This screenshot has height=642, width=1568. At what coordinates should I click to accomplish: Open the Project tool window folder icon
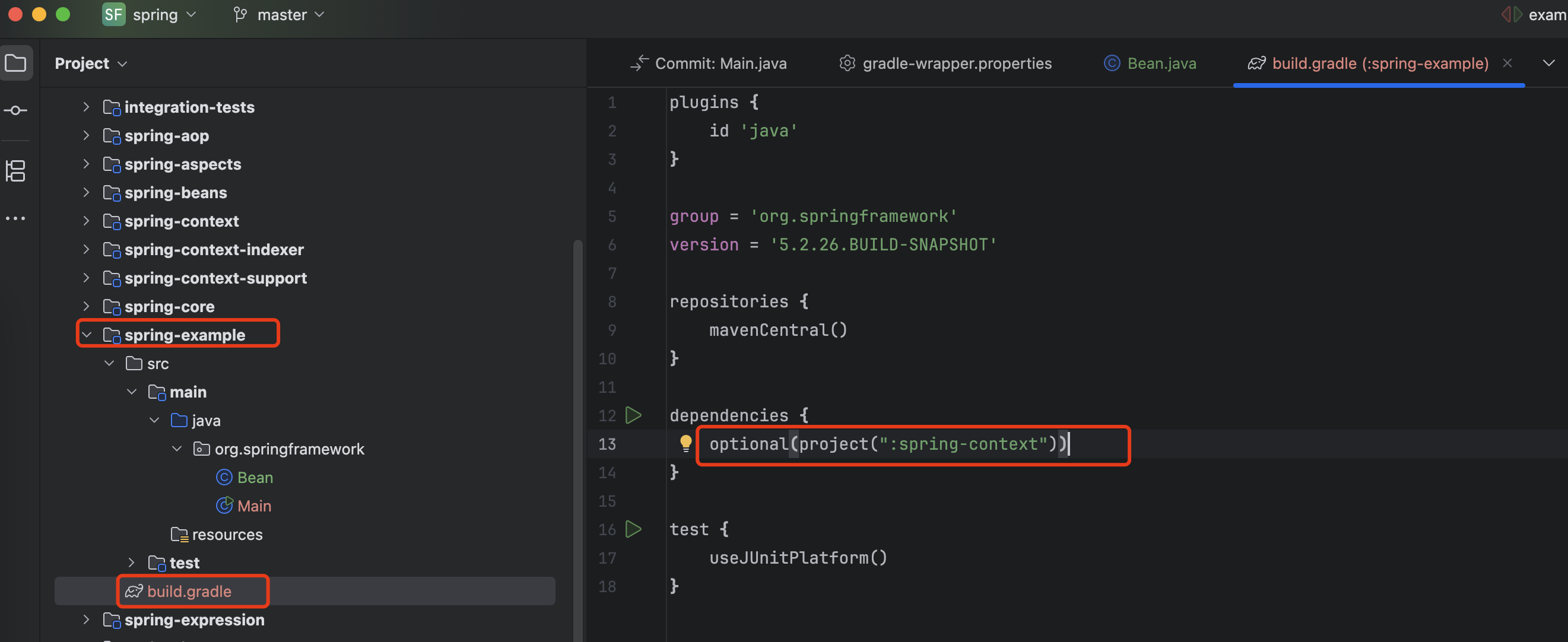coord(16,63)
